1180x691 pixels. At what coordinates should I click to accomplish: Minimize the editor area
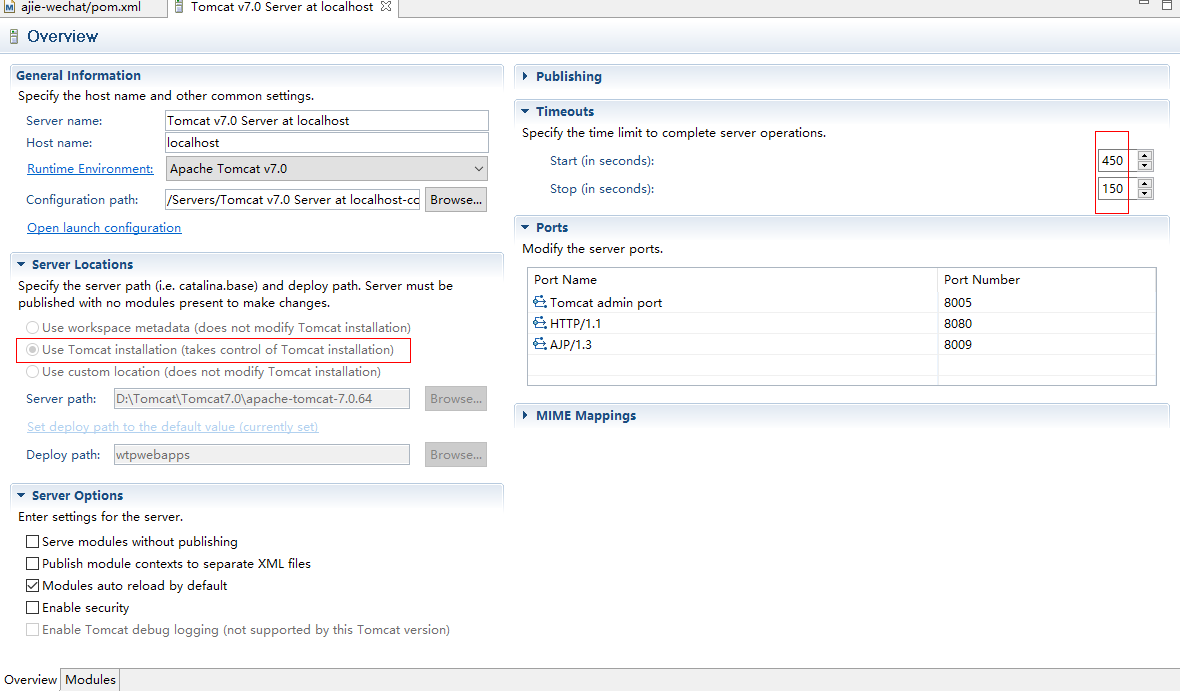point(1144,4)
